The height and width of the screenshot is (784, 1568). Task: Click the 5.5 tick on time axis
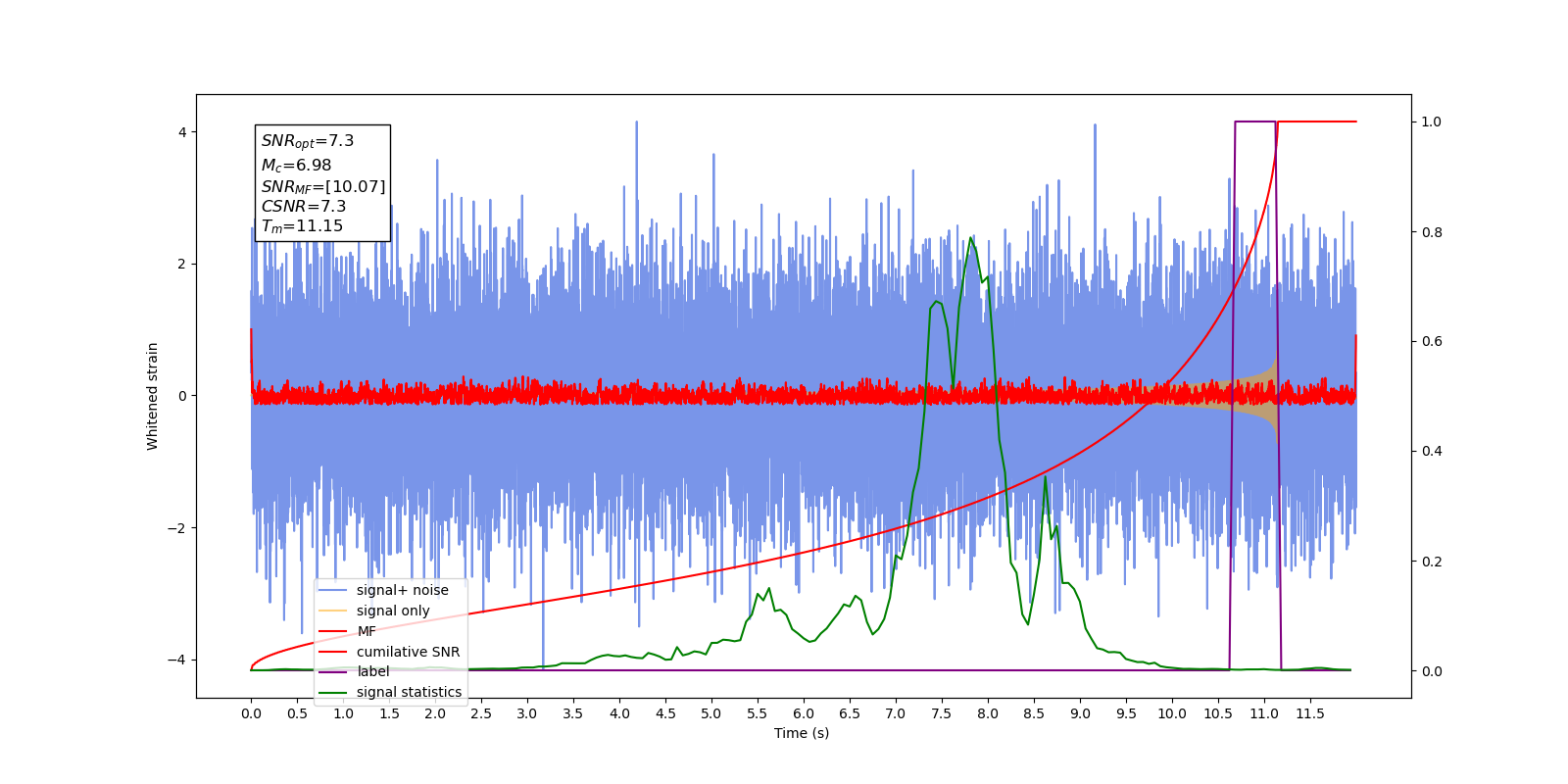[758, 713]
